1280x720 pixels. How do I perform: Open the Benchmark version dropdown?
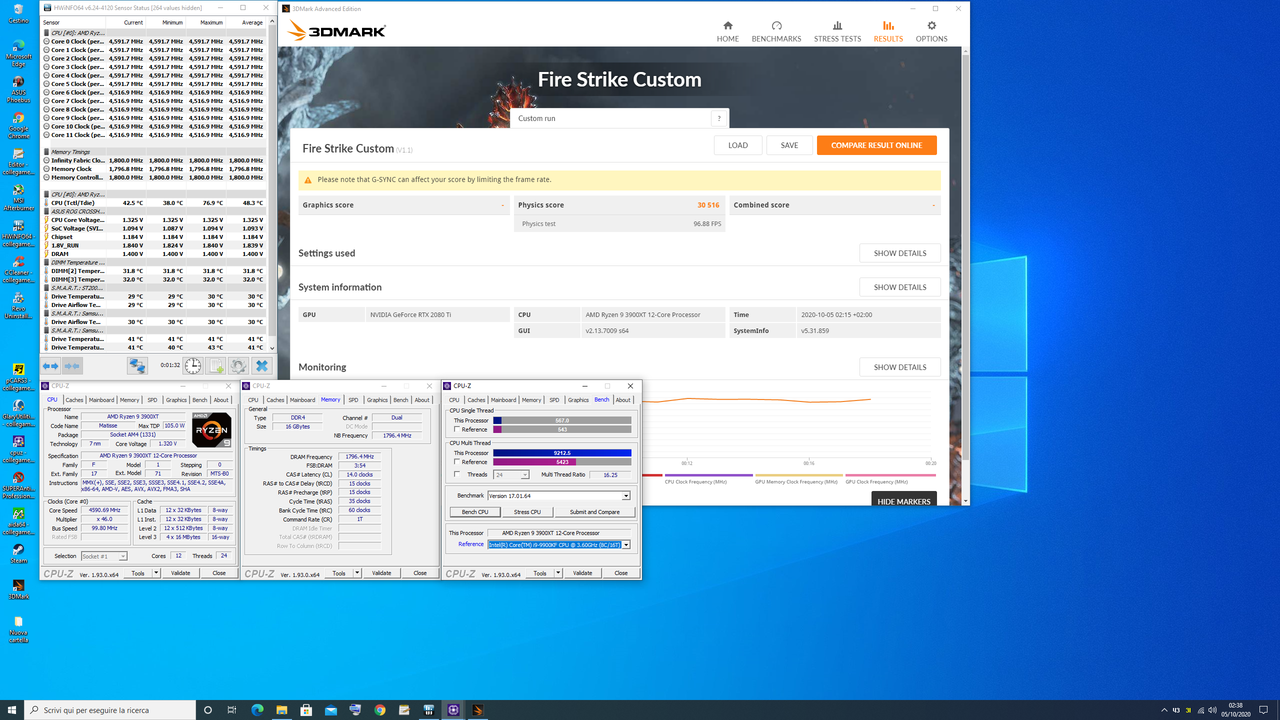[x=626, y=495]
